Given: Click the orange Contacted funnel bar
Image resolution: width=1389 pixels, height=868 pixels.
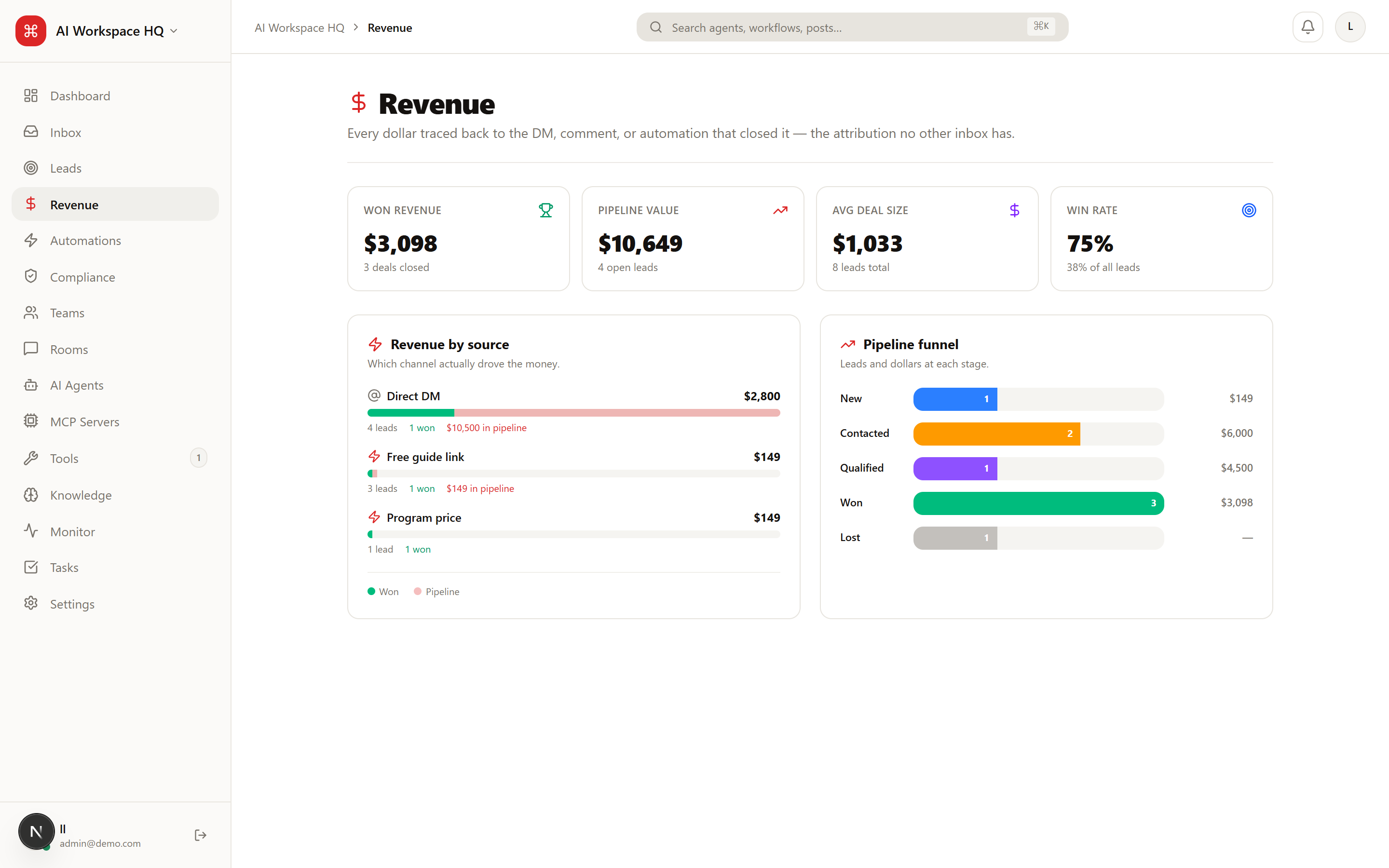Looking at the screenshot, I should [x=996, y=434].
